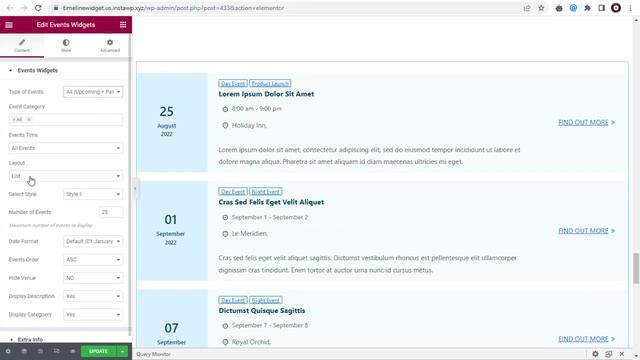
Task: Click Night Event tag on Dictumst Quisque
Action: 266,300
